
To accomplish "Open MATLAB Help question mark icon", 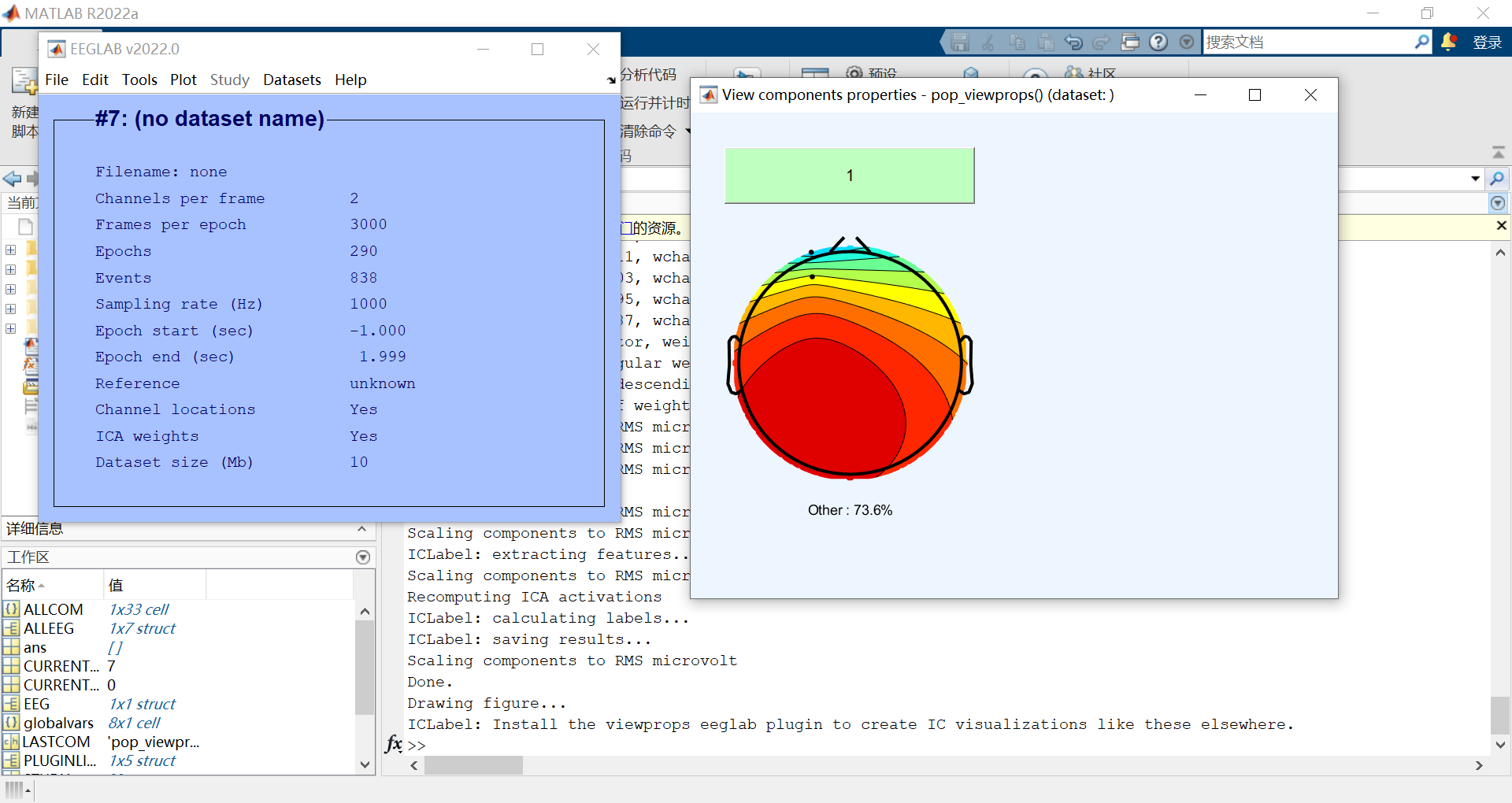I will [1158, 43].
